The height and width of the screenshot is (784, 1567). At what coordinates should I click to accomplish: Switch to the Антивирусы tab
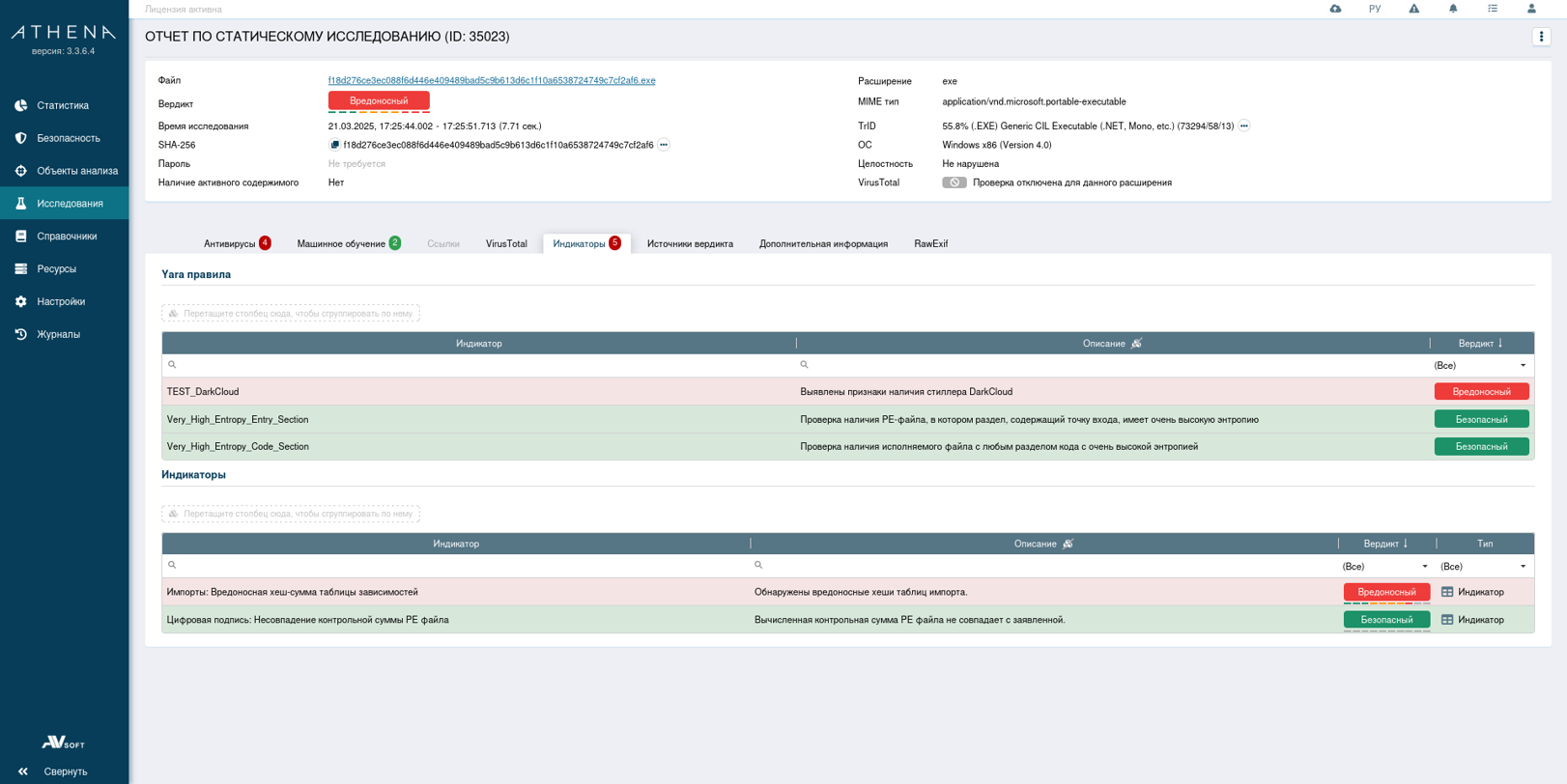[230, 244]
